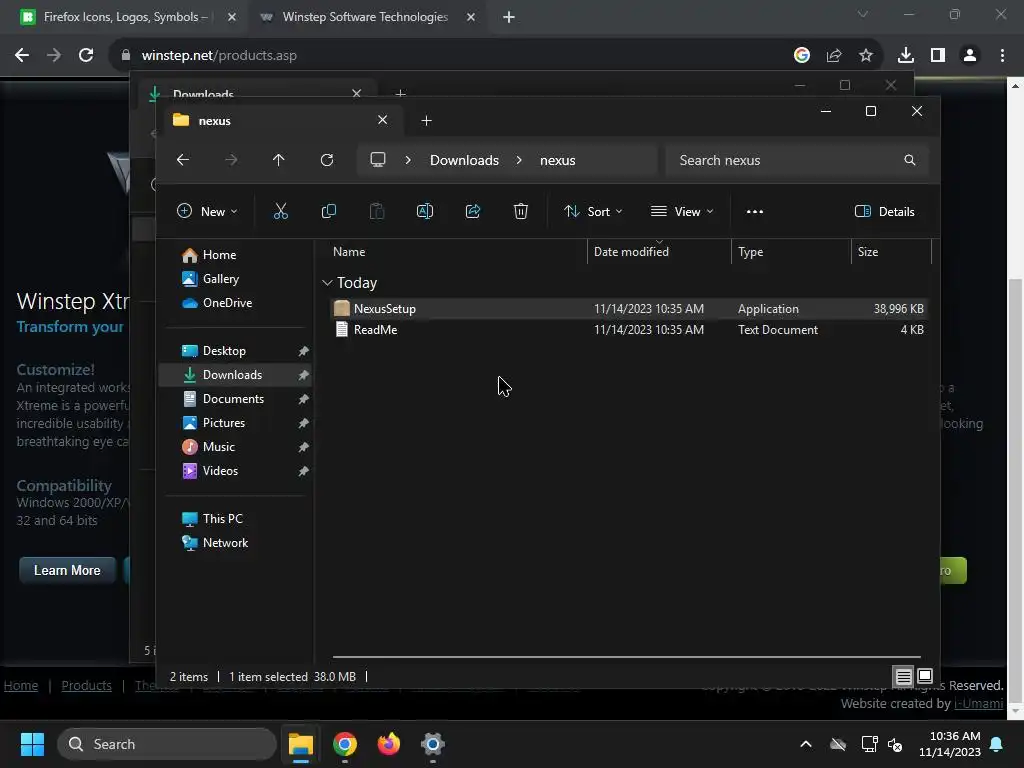The image size is (1024, 768).
Task: Open Windows Start menu
Action: click(32, 744)
